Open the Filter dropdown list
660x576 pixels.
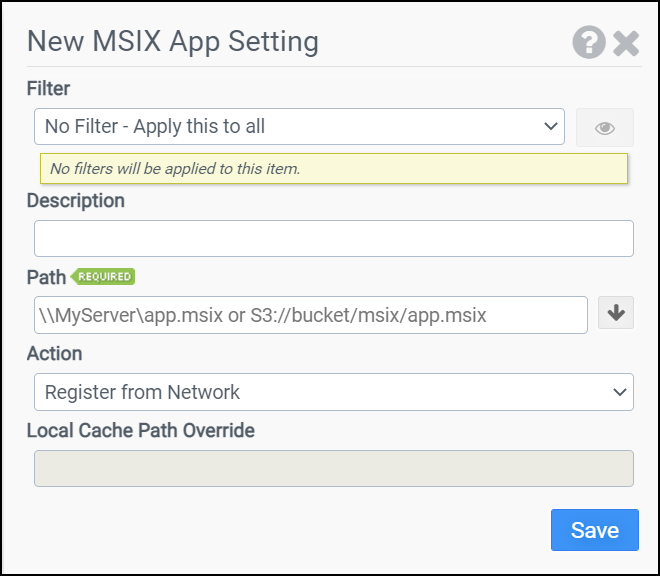(x=298, y=127)
